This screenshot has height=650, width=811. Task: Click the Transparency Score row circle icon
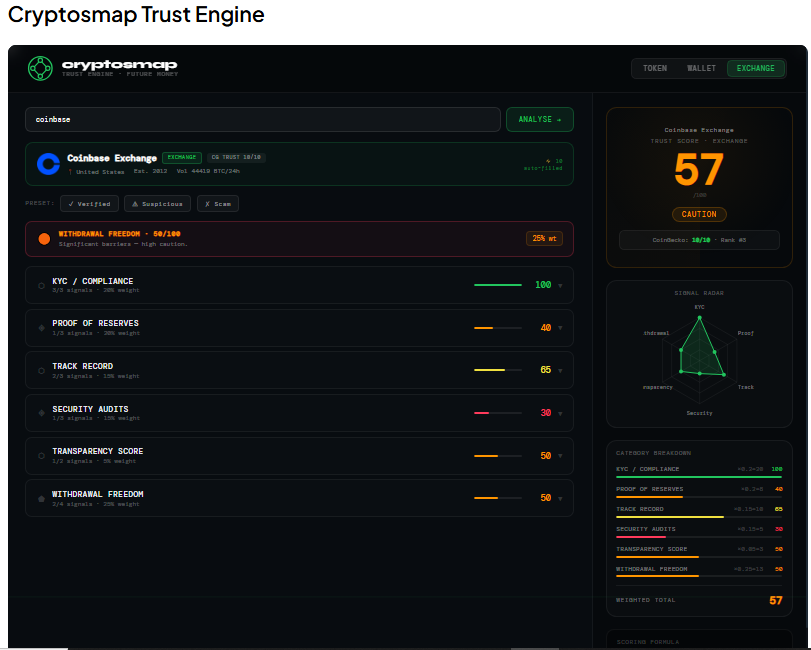tap(41, 456)
